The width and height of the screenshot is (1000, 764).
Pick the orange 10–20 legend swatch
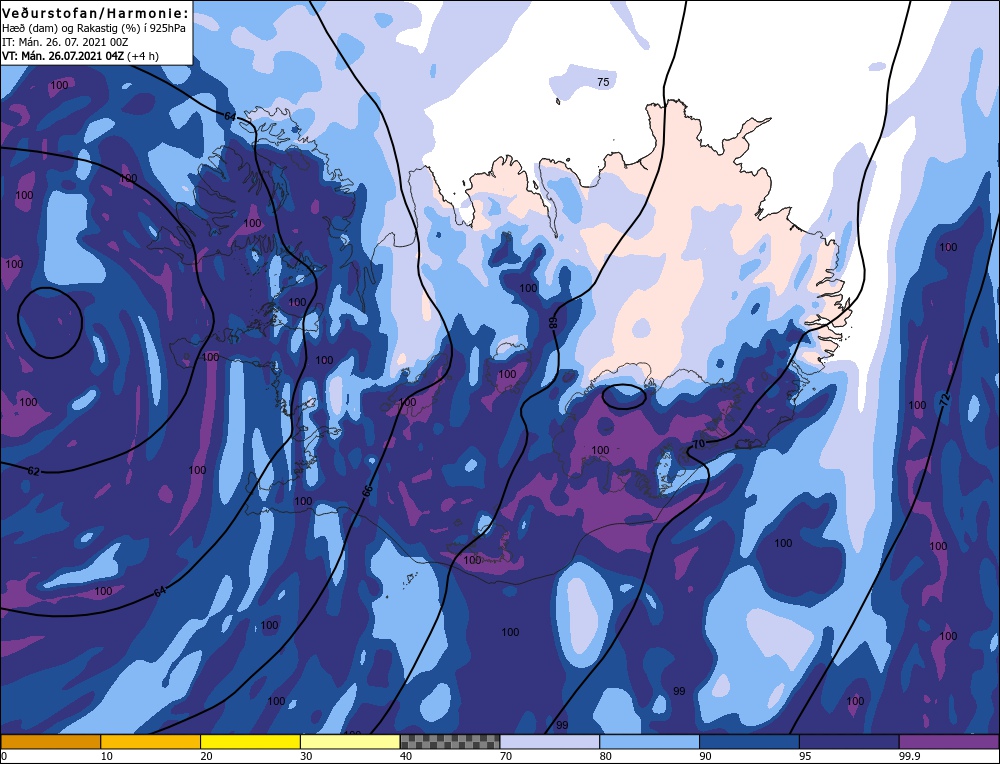150,741
